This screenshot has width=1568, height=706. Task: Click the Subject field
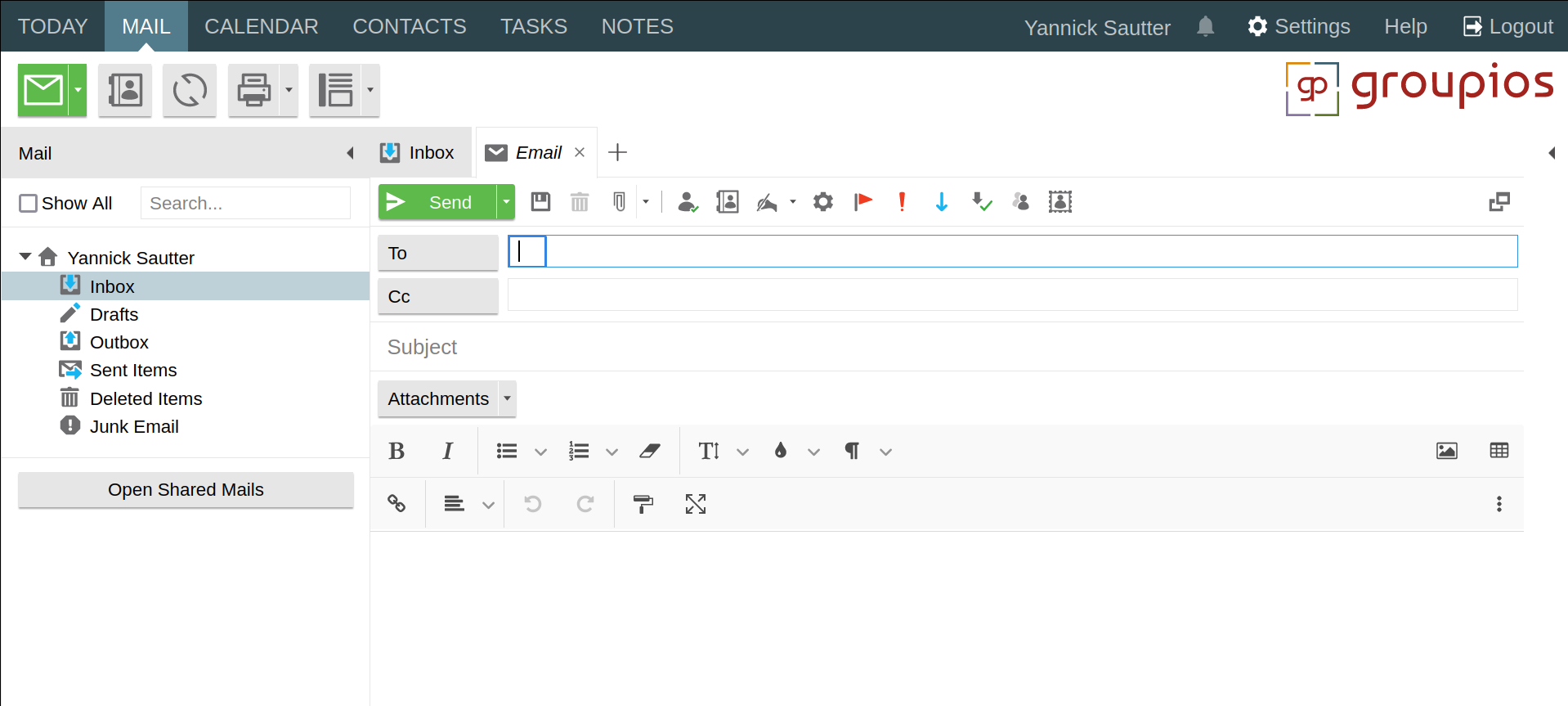(948, 347)
